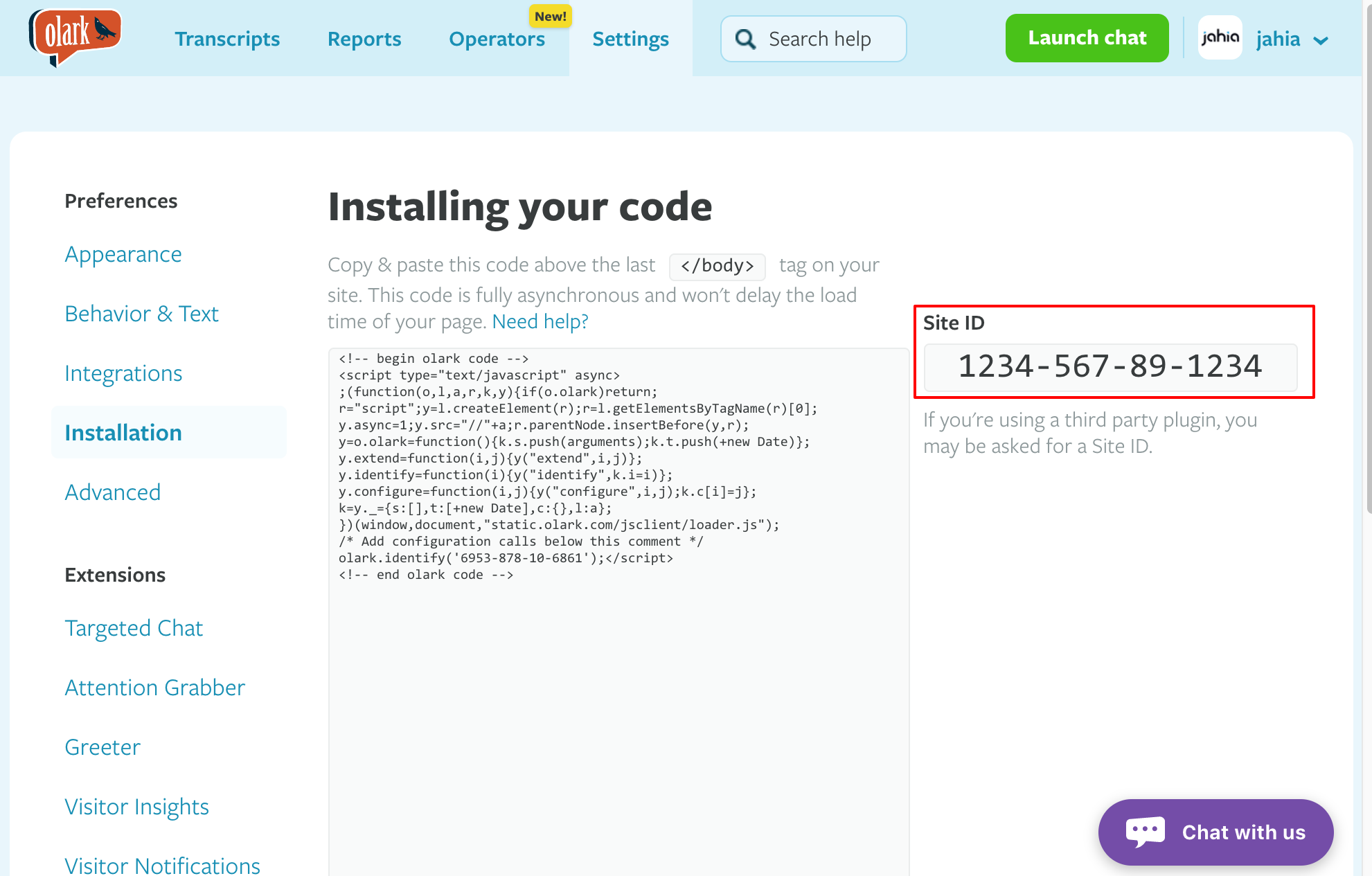Click inside the Olark code snippet box

click(618, 611)
